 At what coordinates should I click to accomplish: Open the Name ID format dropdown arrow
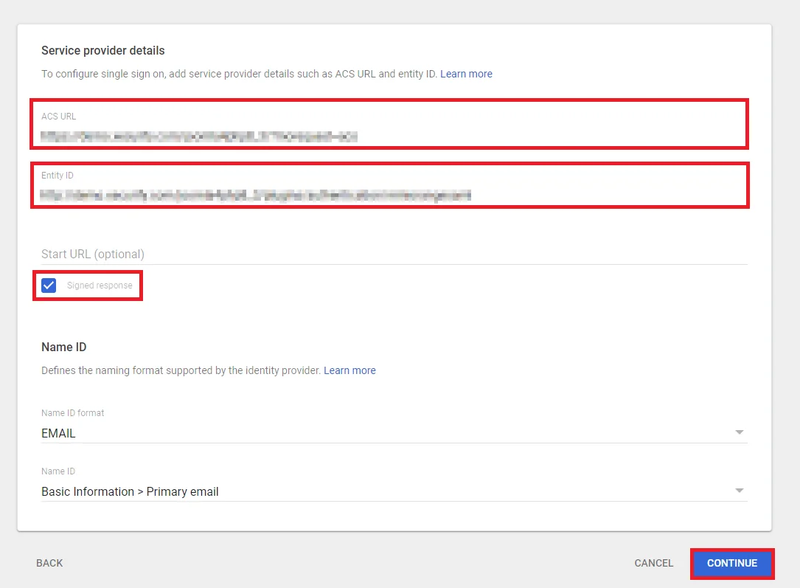click(739, 433)
